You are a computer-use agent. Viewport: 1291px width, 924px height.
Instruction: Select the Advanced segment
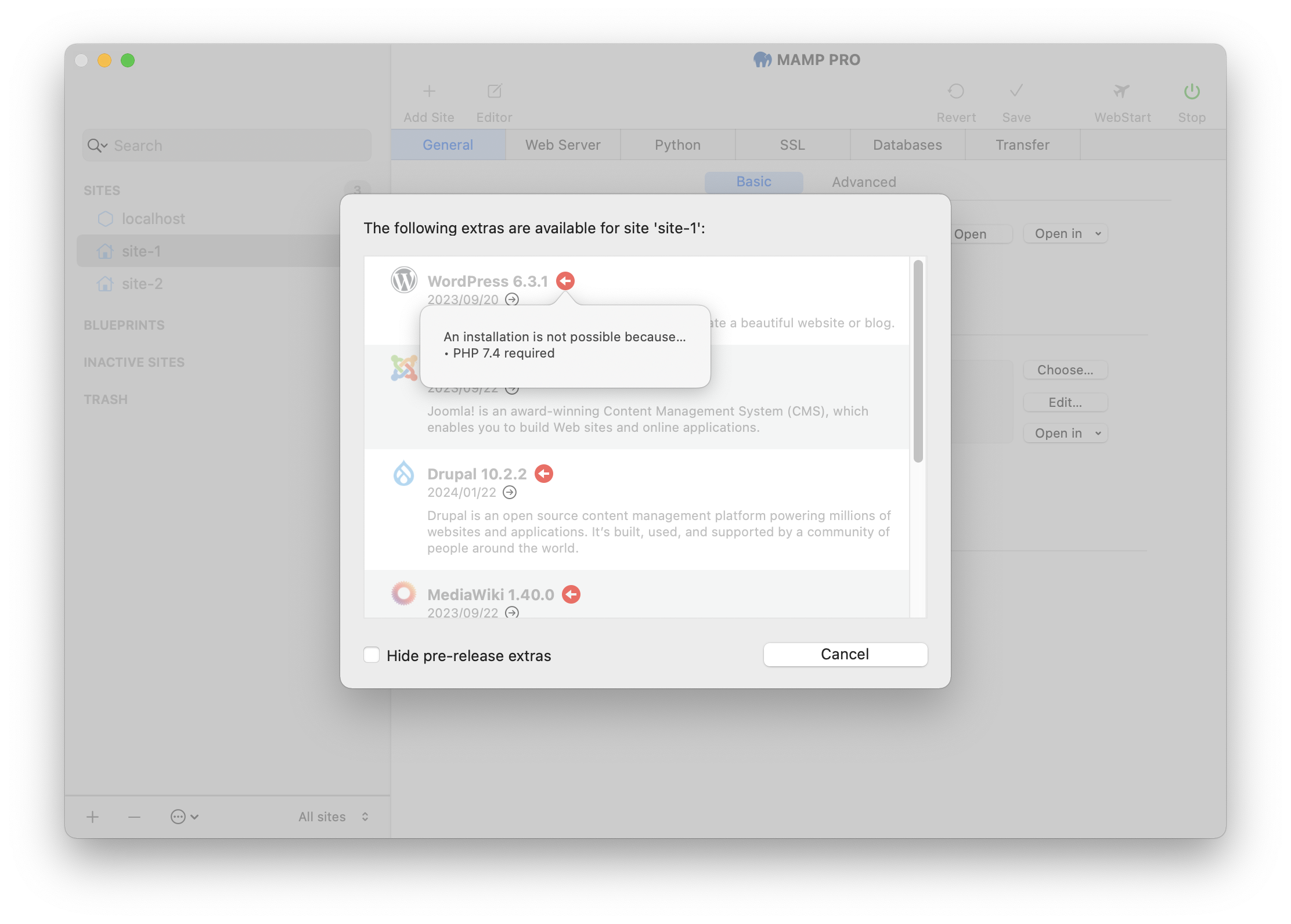click(x=864, y=182)
